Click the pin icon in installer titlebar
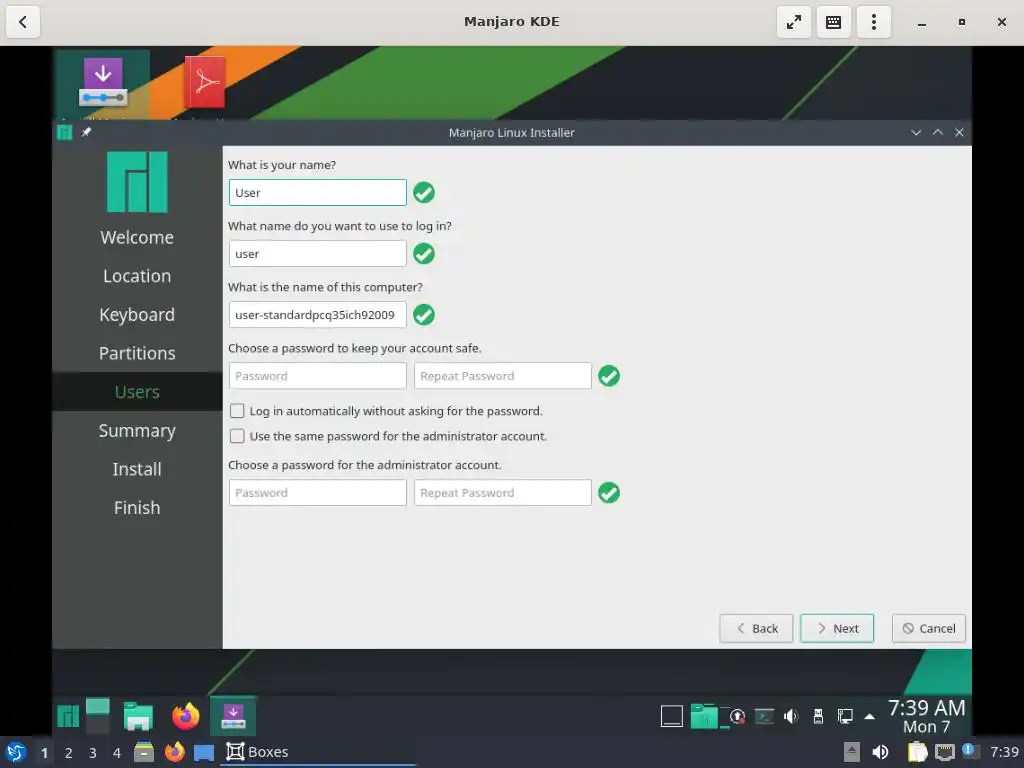This screenshot has width=1024, height=768. click(86, 133)
